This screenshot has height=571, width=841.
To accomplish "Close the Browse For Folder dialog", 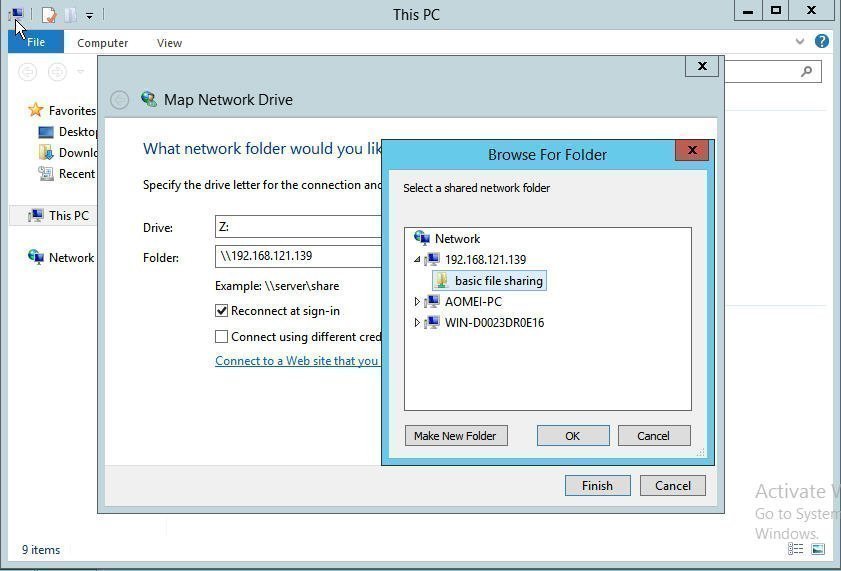I will click(692, 150).
